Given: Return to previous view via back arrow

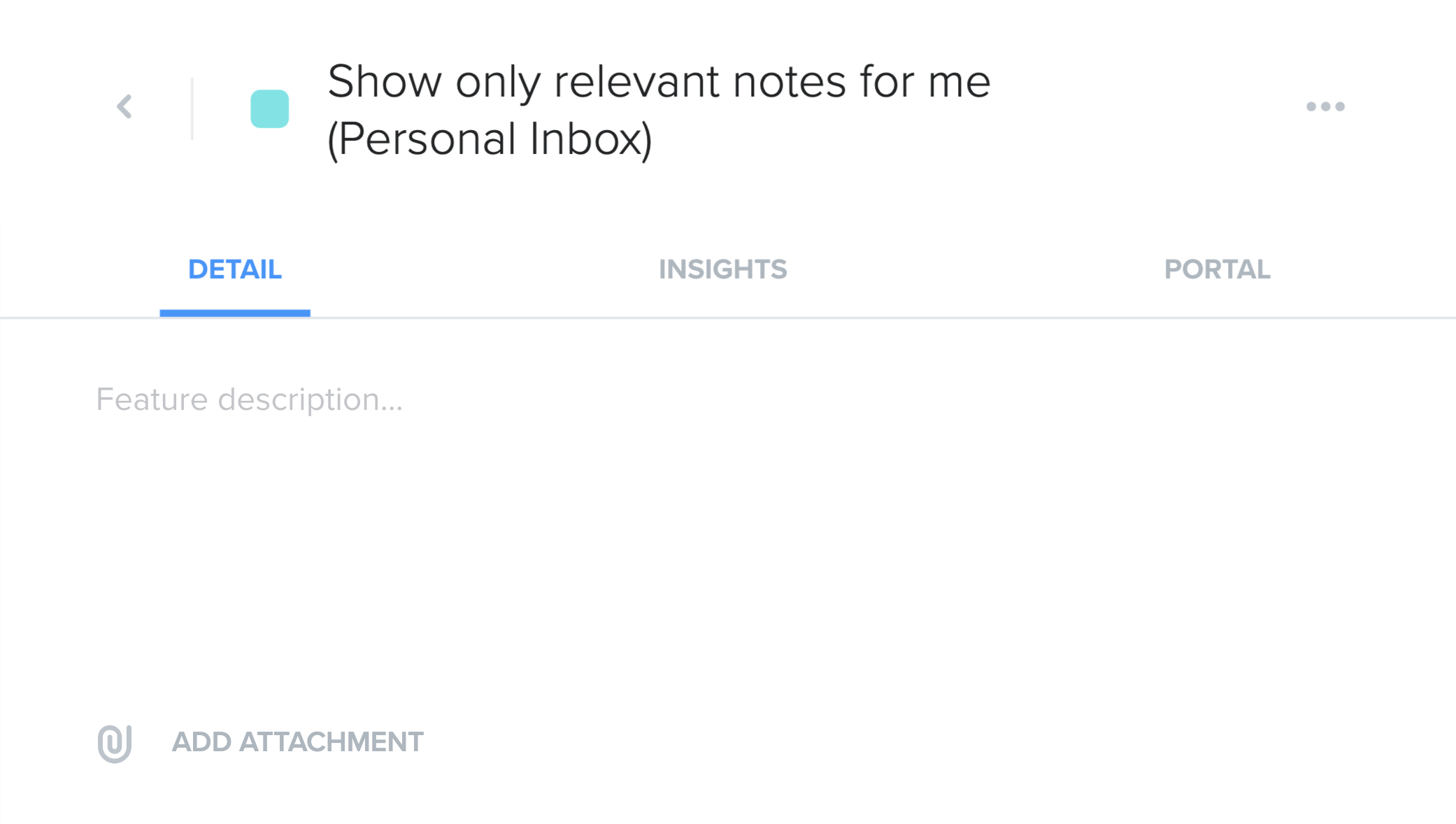Looking at the screenshot, I should click(124, 107).
